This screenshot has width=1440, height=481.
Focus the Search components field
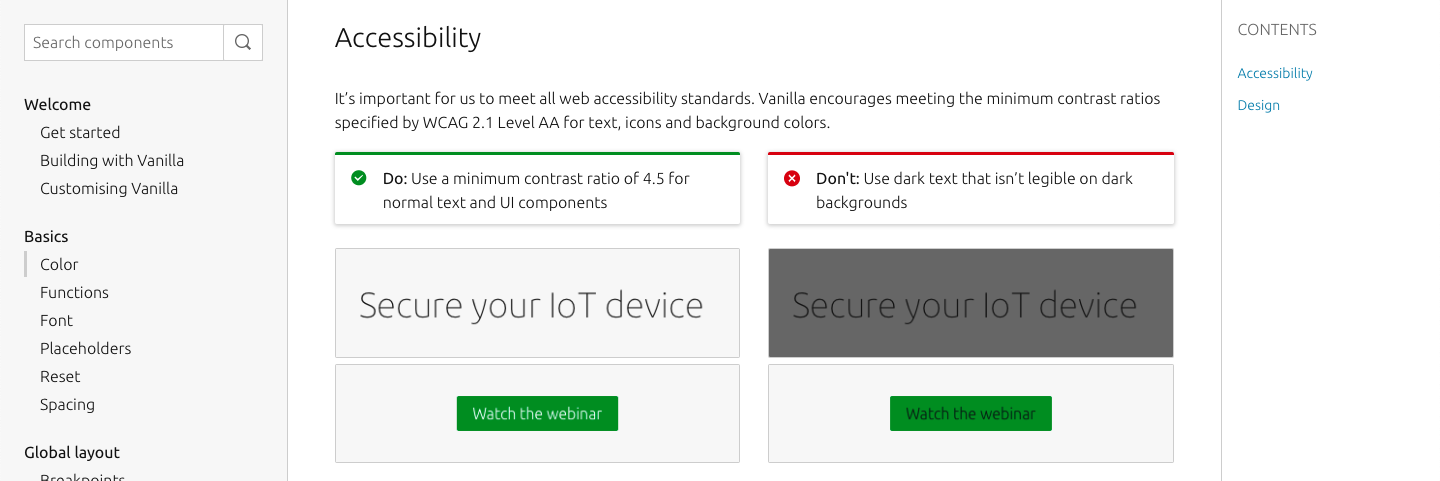point(124,42)
